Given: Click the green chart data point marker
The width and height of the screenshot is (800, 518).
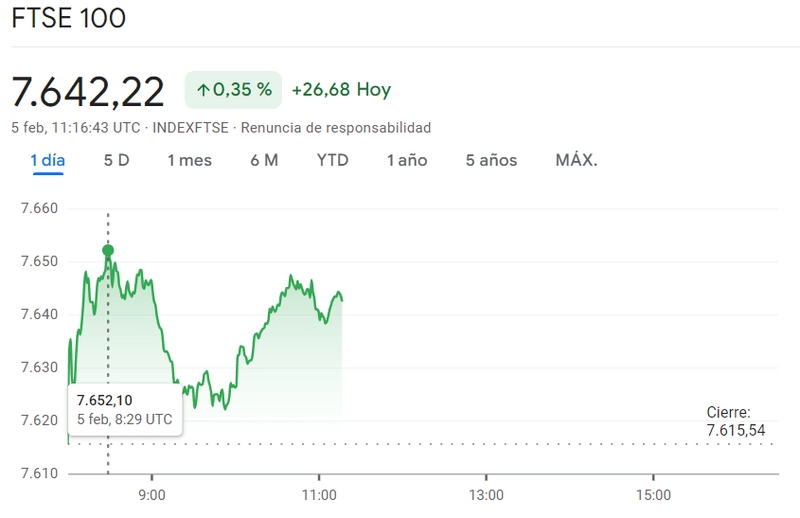Looking at the screenshot, I should click(x=108, y=251).
